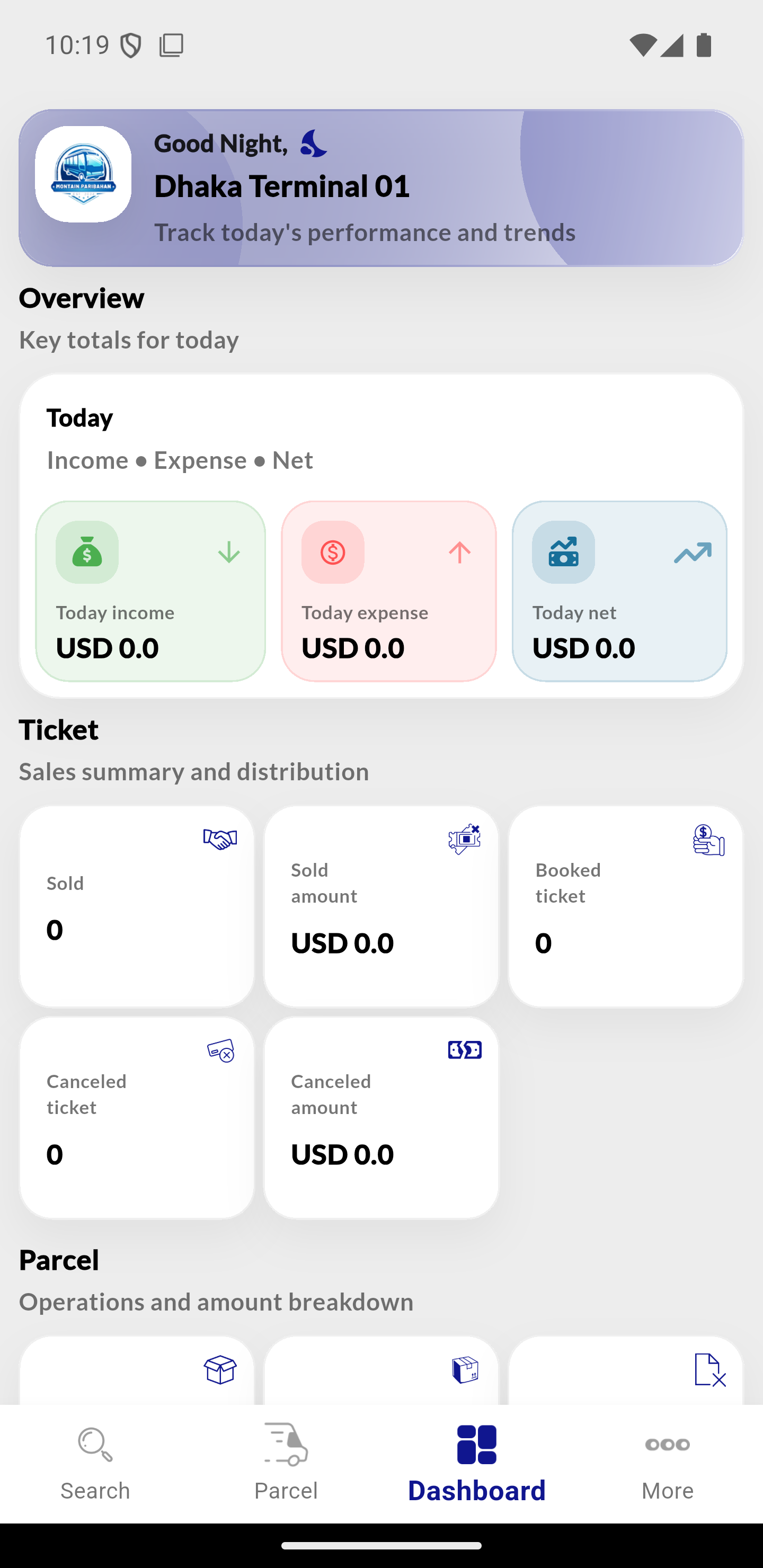Screen dimensions: 763x1568
Task: Open the Today income card
Action: pyautogui.click(x=150, y=591)
